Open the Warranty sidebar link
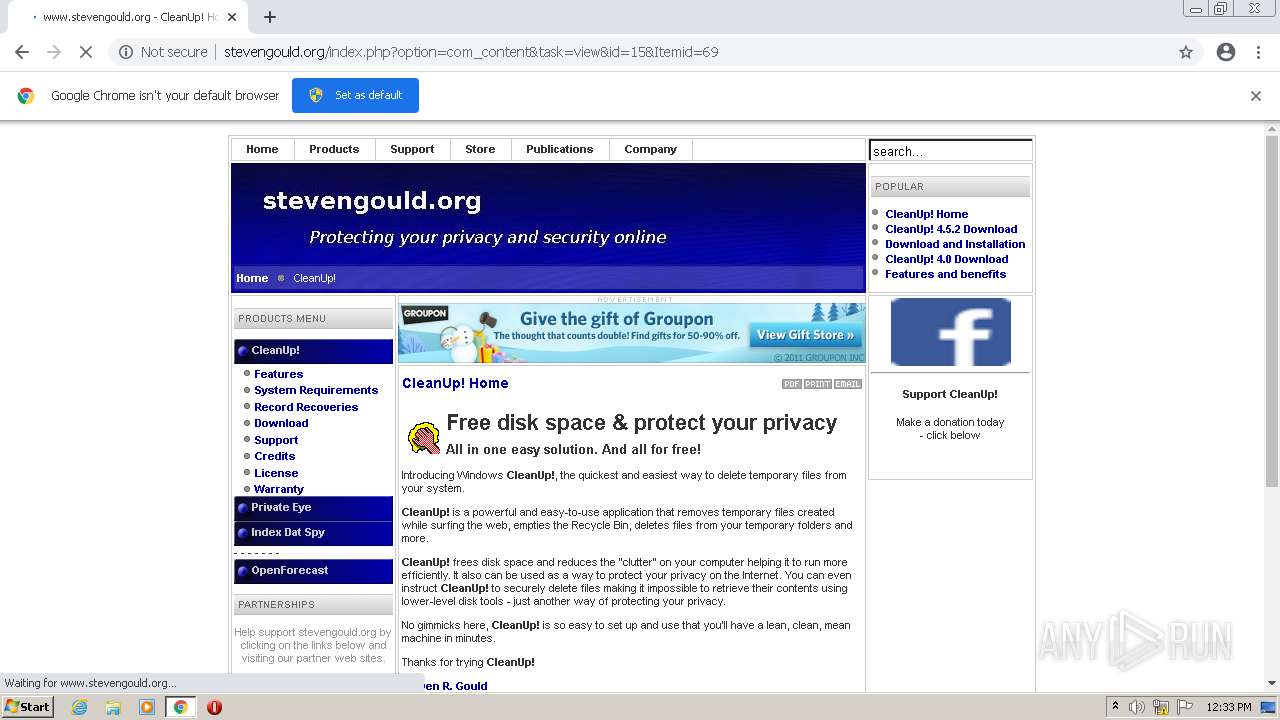This screenshot has width=1280, height=720. point(279,489)
